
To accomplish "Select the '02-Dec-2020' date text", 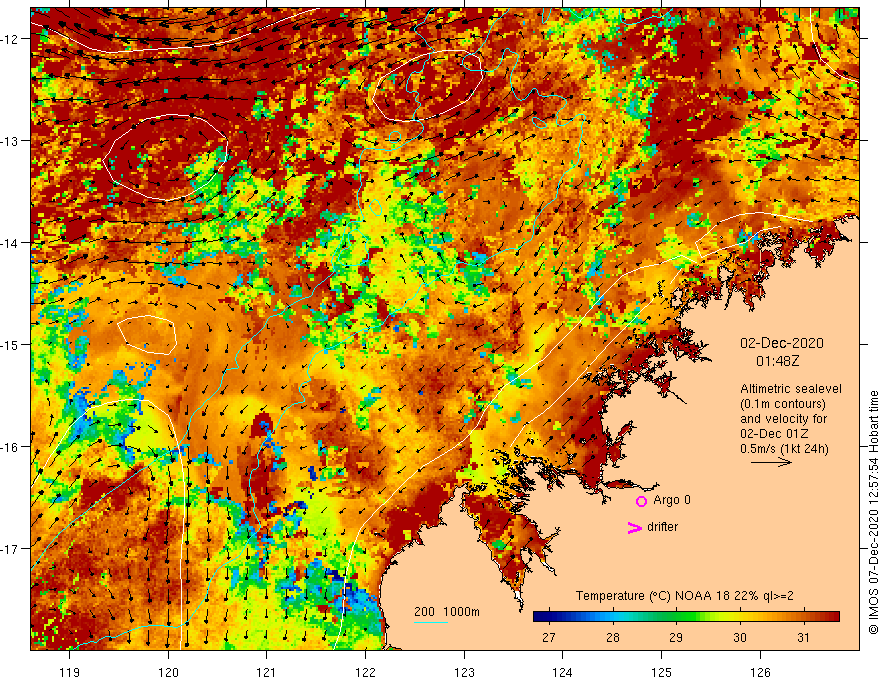I will click(x=782, y=343).
